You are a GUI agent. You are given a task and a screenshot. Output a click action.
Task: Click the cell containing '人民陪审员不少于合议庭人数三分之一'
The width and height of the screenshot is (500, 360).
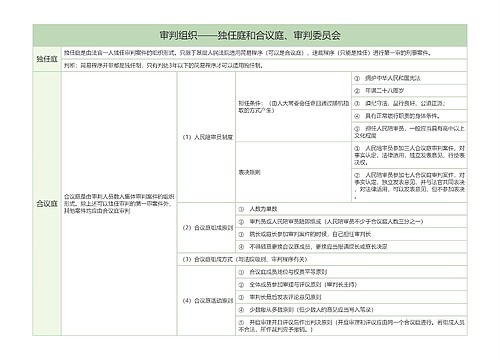tap(351, 222)
